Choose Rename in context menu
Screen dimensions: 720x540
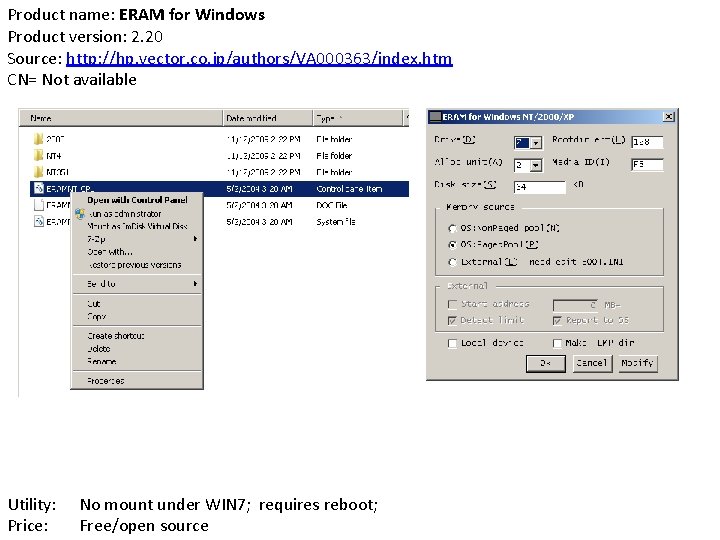coord(137,362)
